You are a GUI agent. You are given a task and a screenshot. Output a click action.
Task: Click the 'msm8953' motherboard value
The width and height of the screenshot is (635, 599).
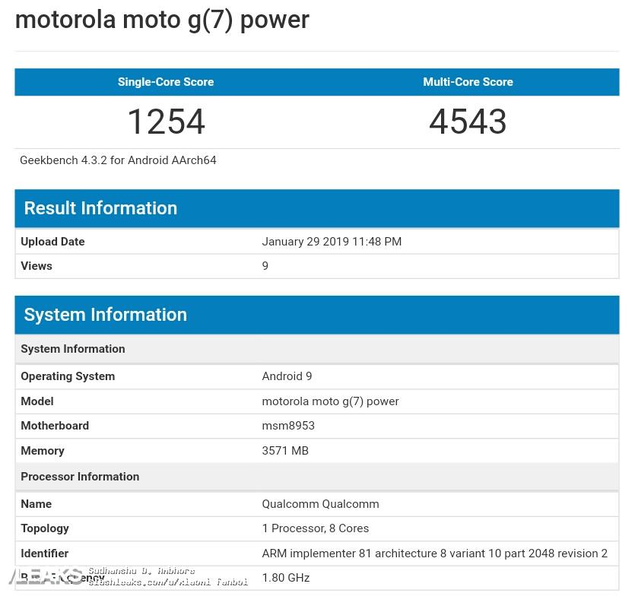(288, 426)
